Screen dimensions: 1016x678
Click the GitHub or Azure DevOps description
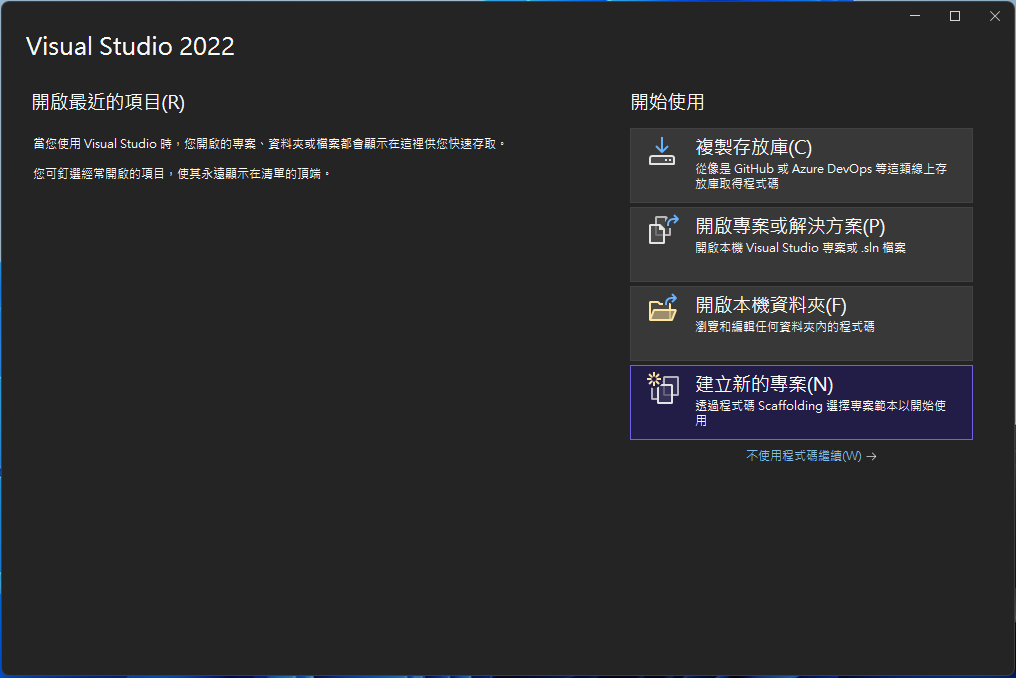point(821,176)
